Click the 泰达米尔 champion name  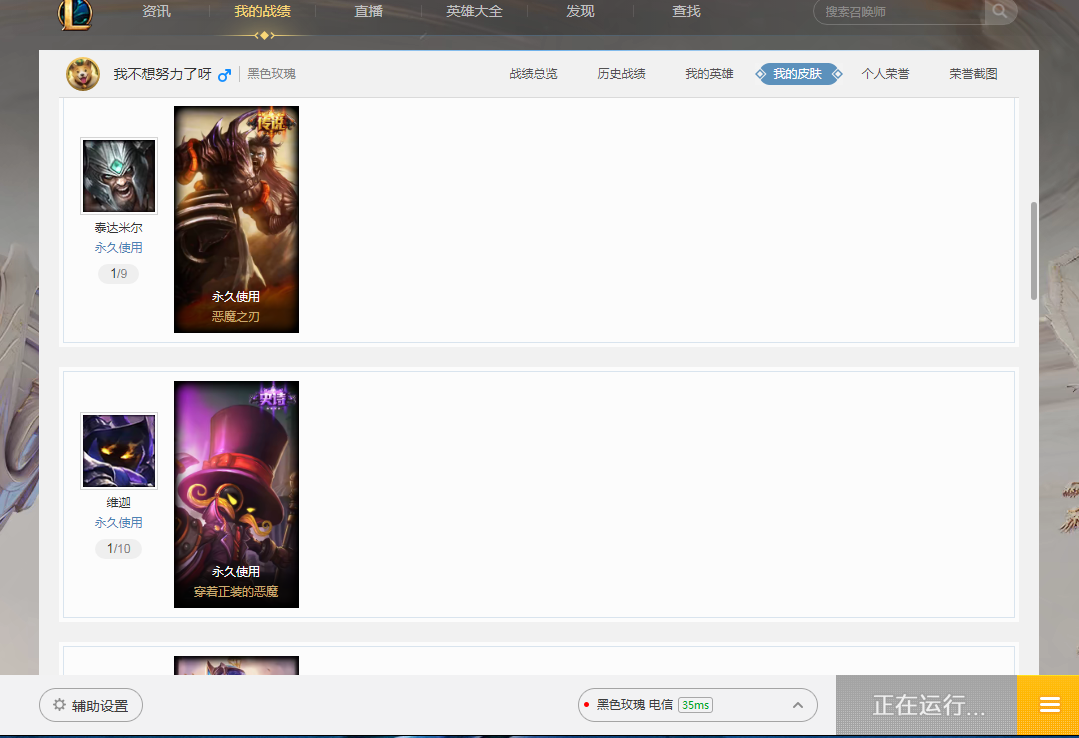point(118,228)
